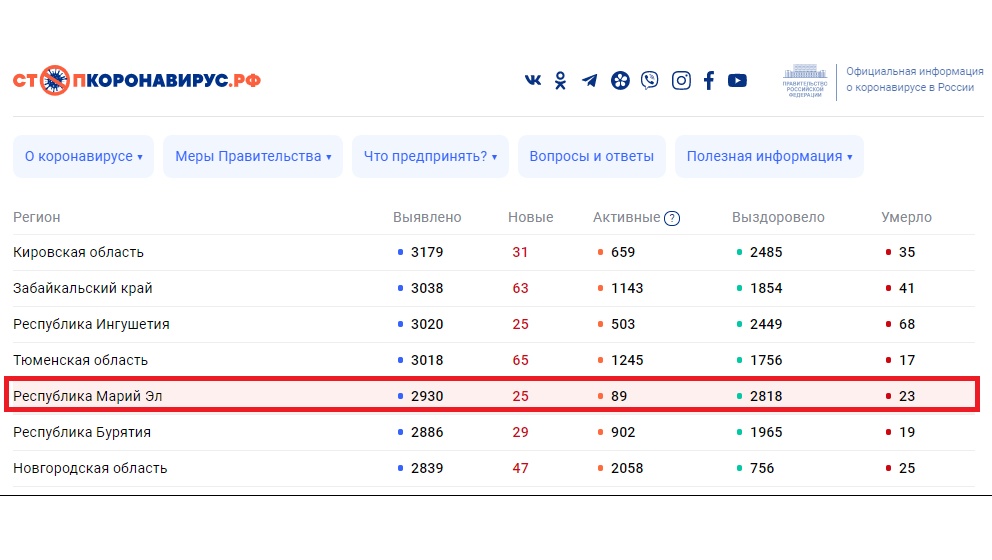Click the Кировская область region name
Screen dimensions: 992x560
pyautogui.click(x=78, y=252)
